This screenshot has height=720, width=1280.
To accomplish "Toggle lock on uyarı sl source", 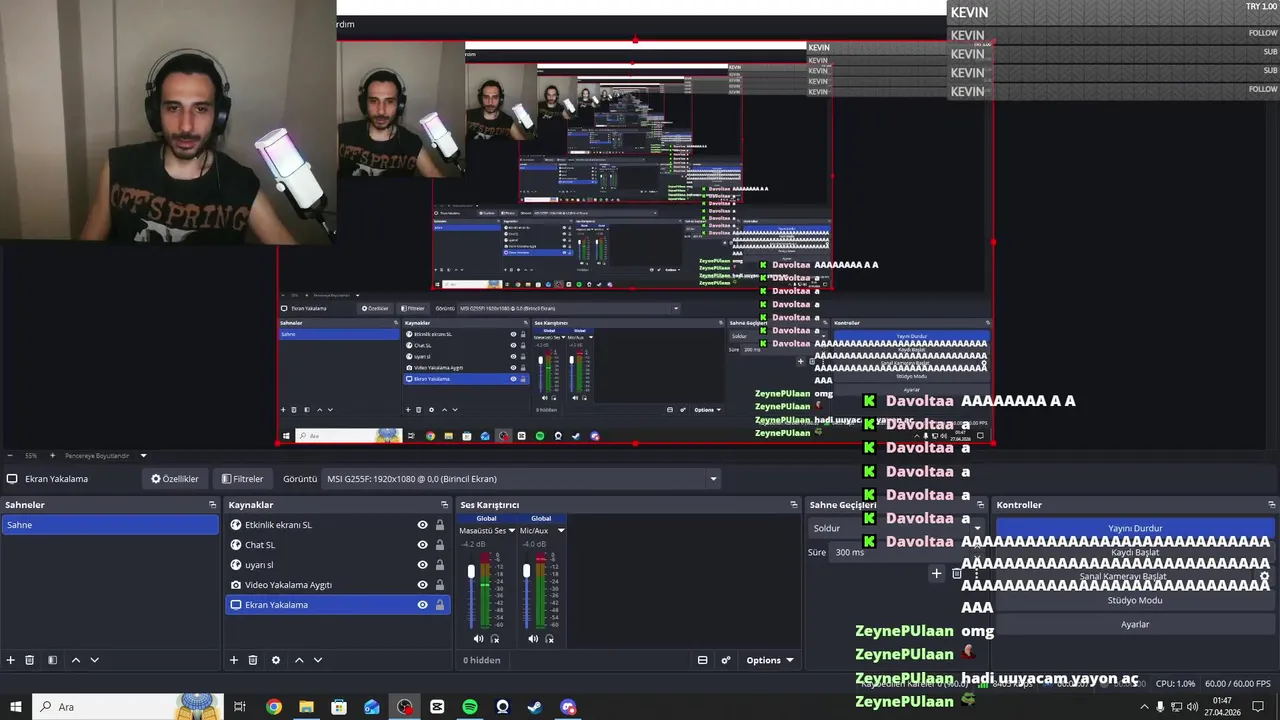I will click(x=439, y=565).
